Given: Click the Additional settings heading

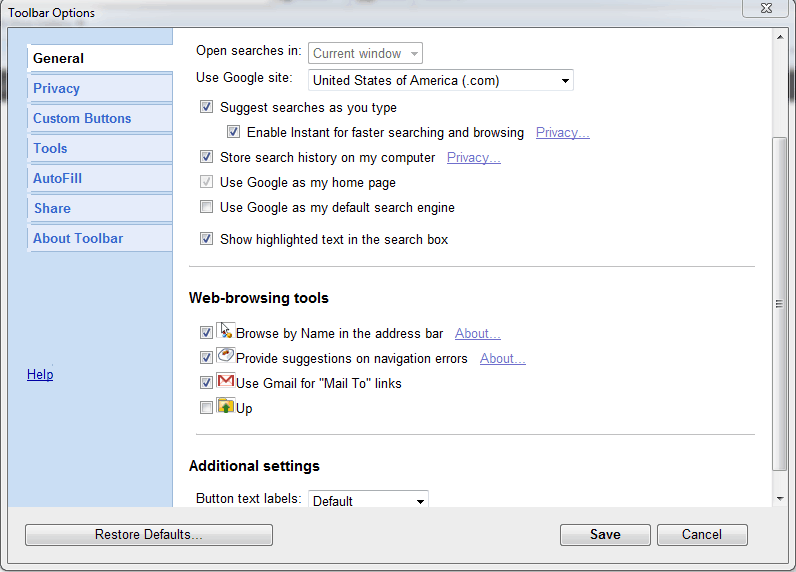Looking at the screenshot, I should pos(254,466).
